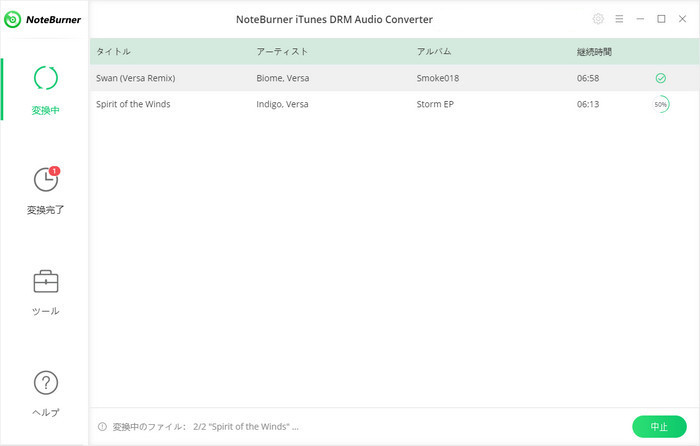
Task: Select the Spirit of the Winds title
Action: [133, 104]
